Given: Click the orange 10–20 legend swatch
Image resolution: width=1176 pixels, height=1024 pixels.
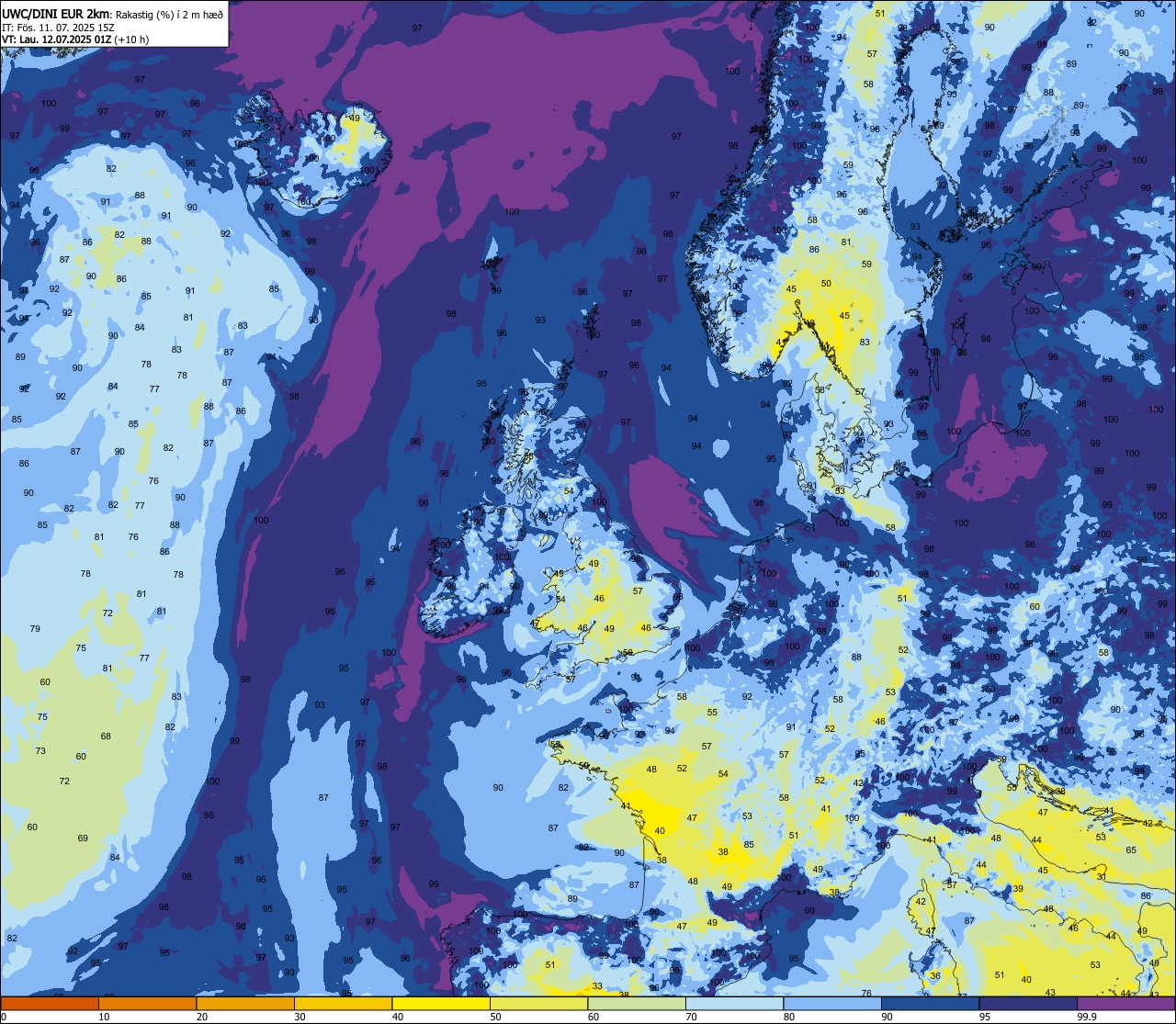Looking at the screenshot, I should click(x=147, y=1003).
